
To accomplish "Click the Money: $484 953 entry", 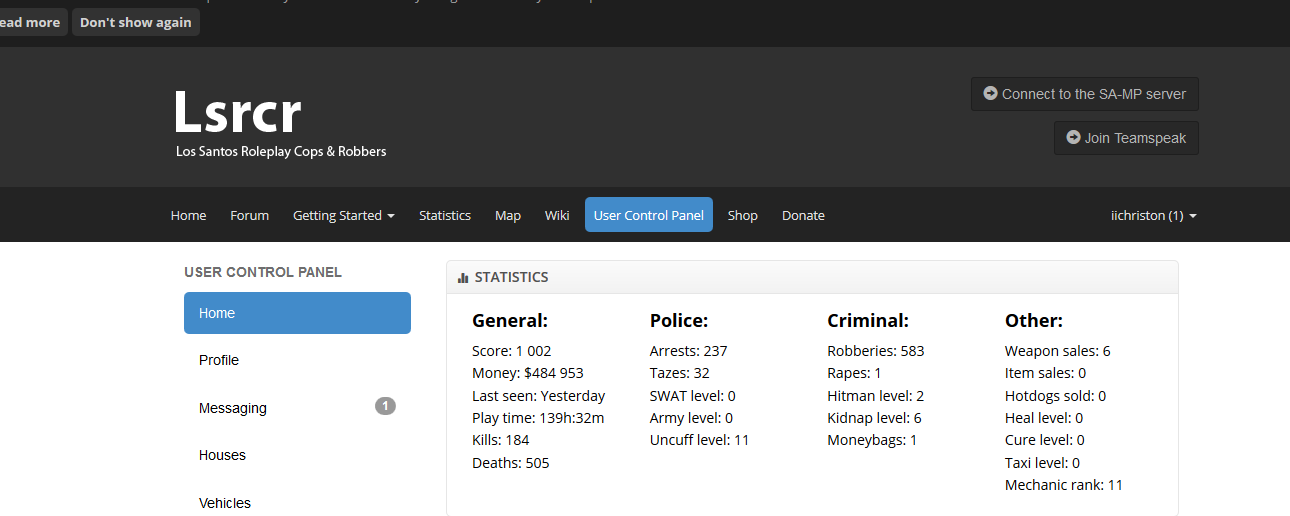I will (528, 373).
